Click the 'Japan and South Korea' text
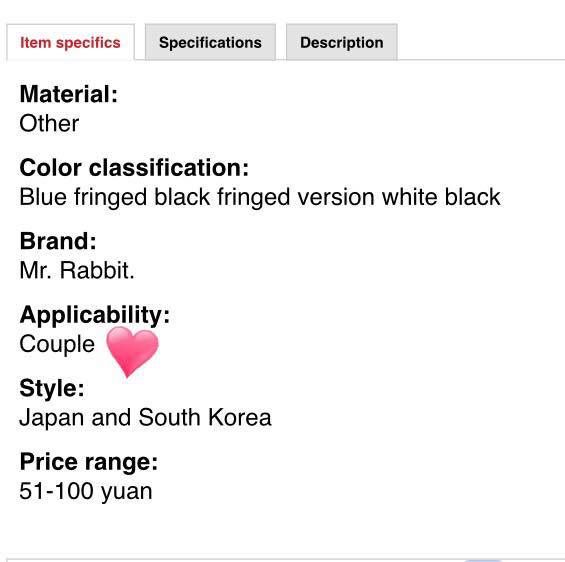 point(146,418)
